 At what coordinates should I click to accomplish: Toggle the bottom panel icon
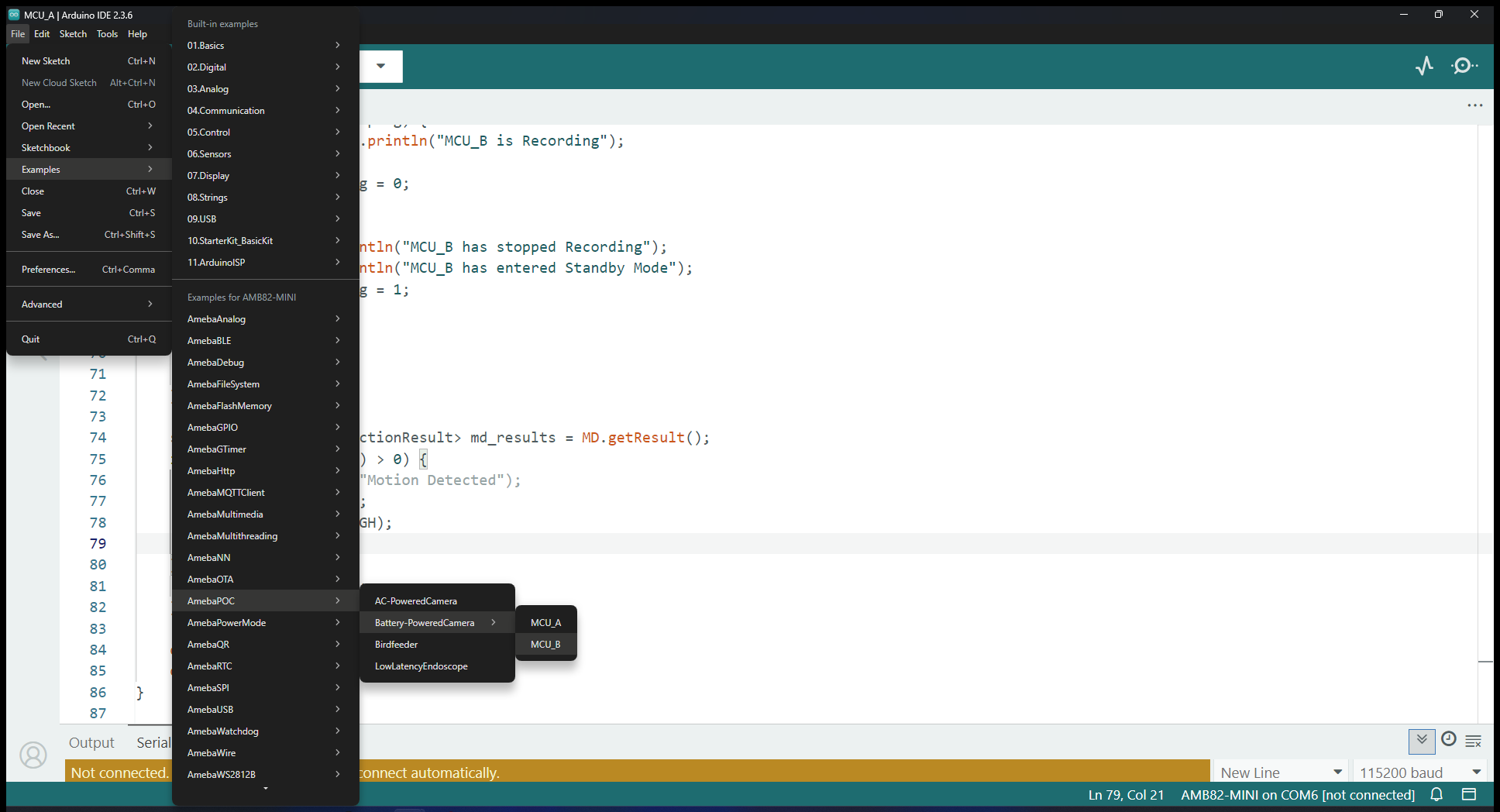tap(1469, 794)
